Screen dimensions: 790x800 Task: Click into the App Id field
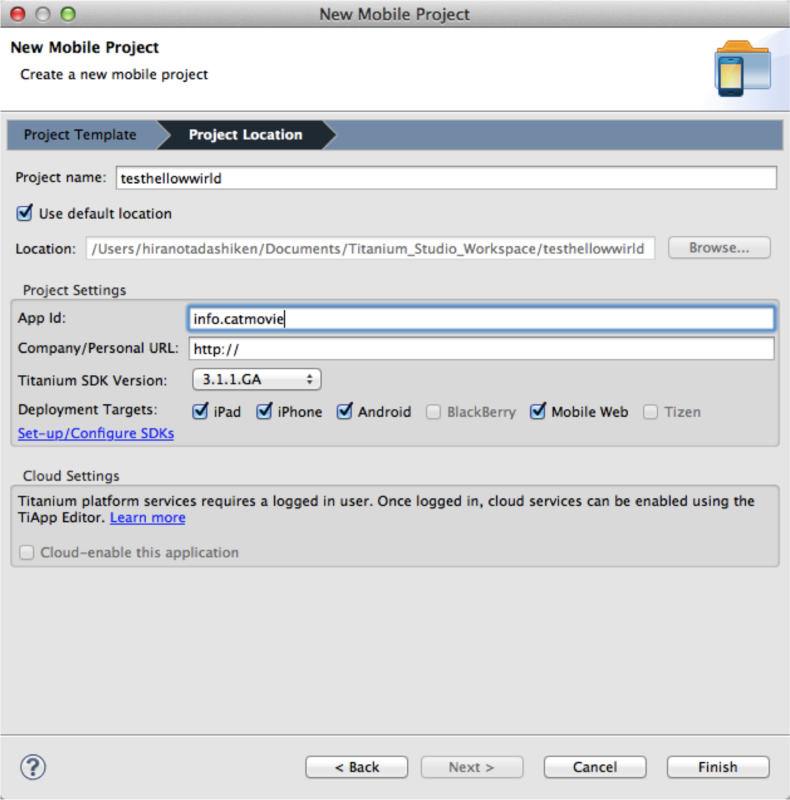point(481,318)
